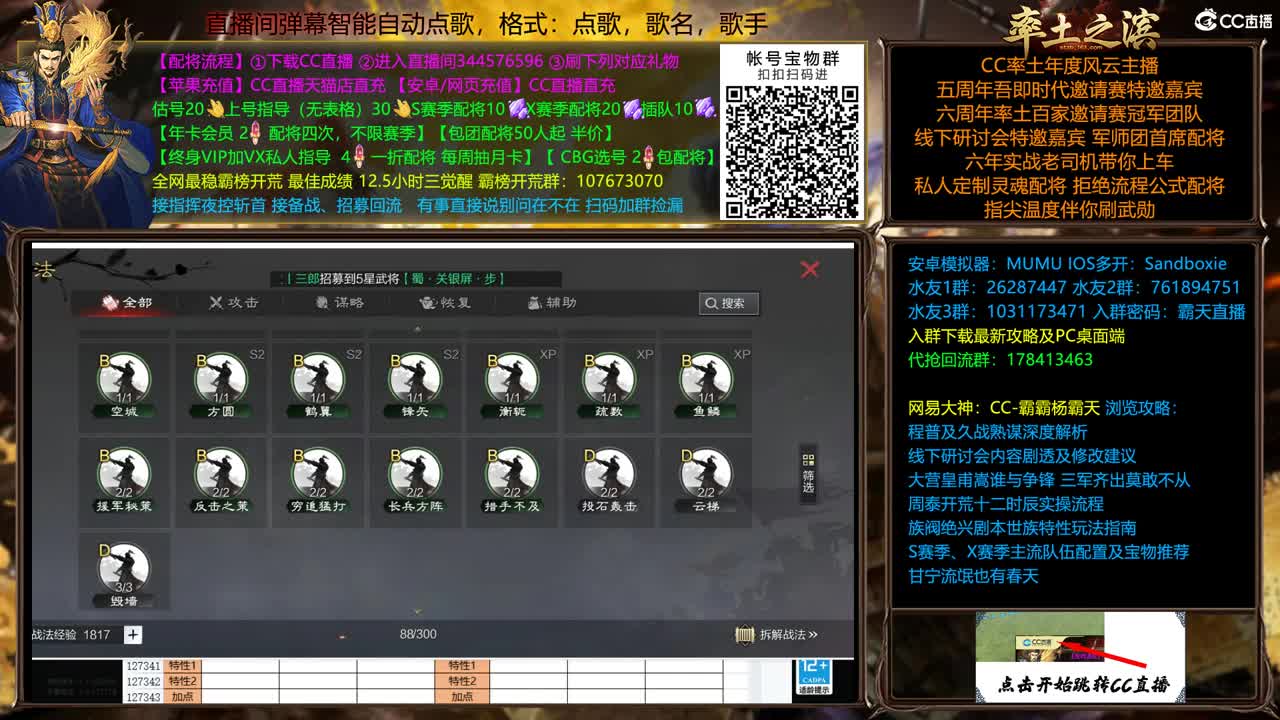Open the 筛选 filter panel
The image size is (1280, 720).
pos(808,473)
